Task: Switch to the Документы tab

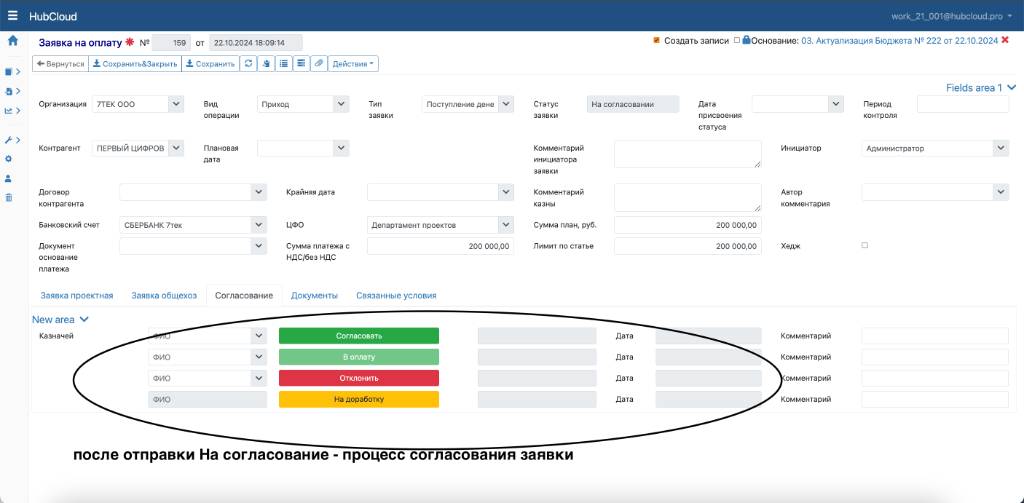Action: click(314, 295)
